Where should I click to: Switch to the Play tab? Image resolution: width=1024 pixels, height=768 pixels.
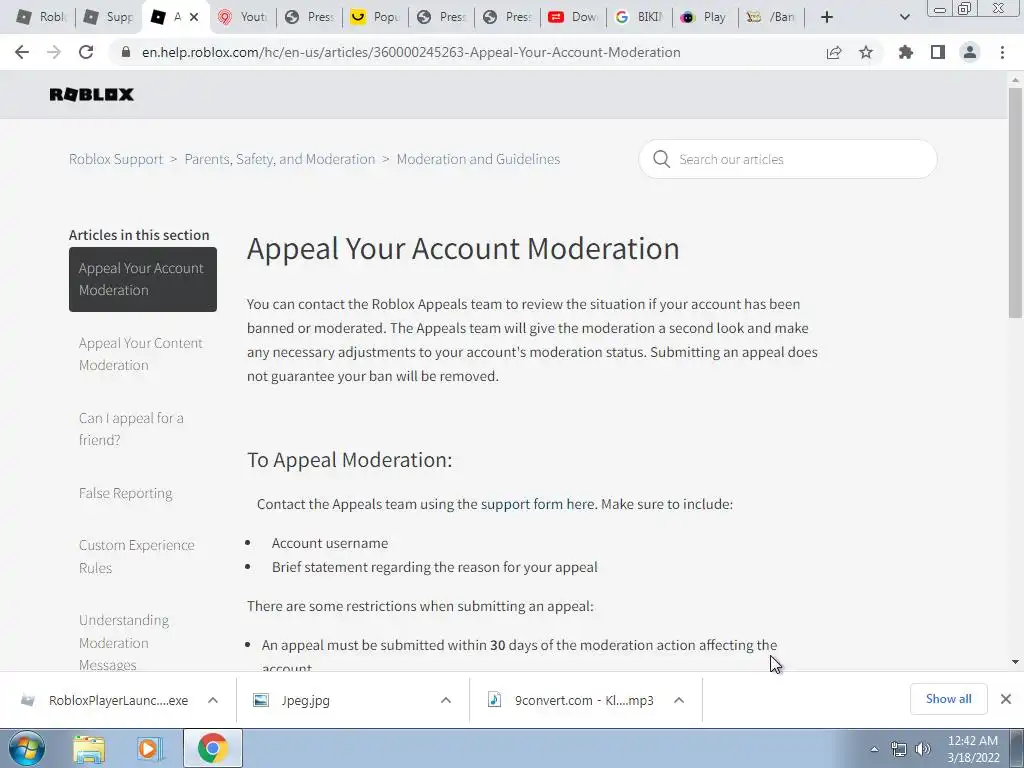click(705, 17)
